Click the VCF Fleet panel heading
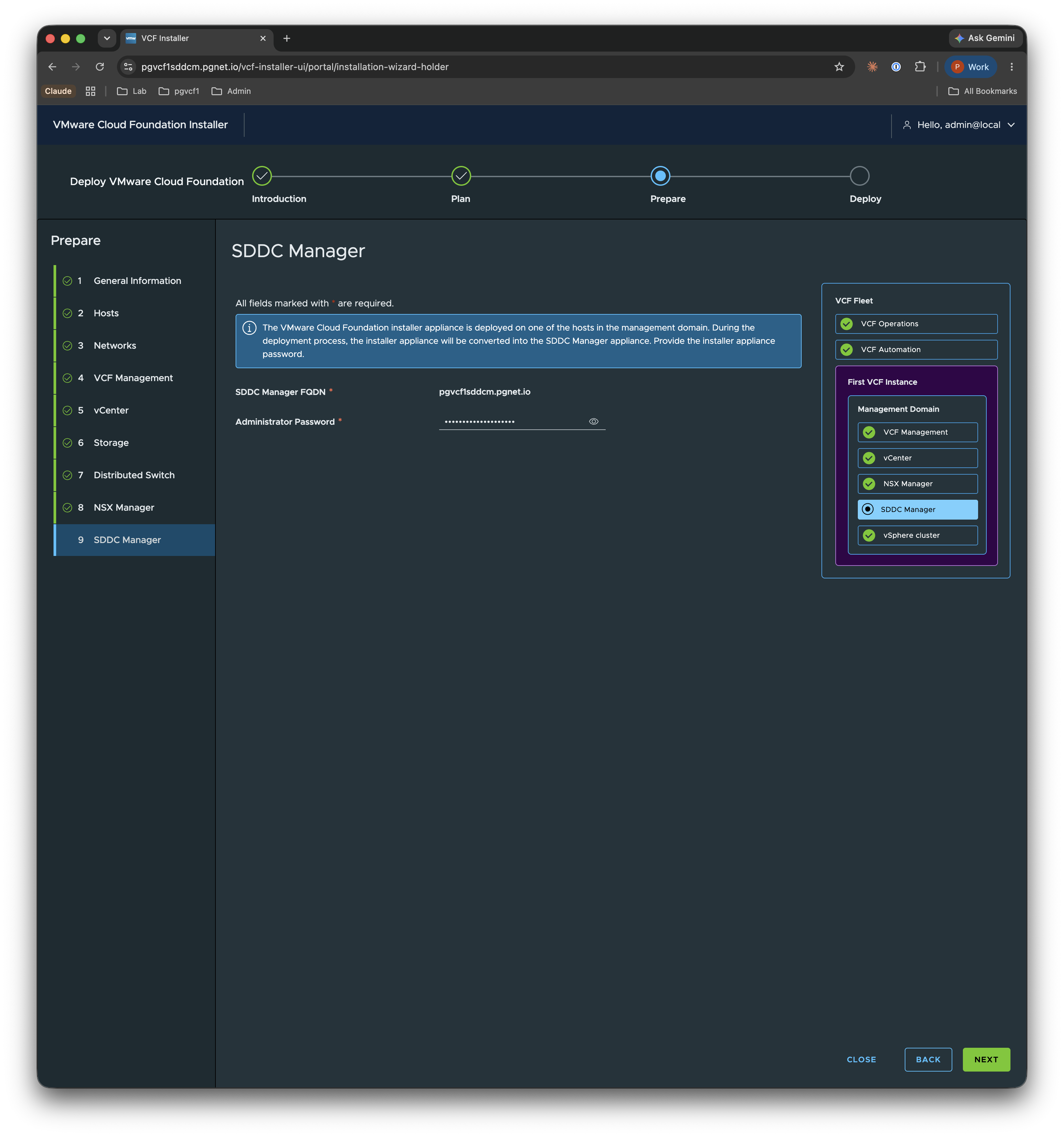The height and width of the screenshot is (1137, 1064). (854, 301)
